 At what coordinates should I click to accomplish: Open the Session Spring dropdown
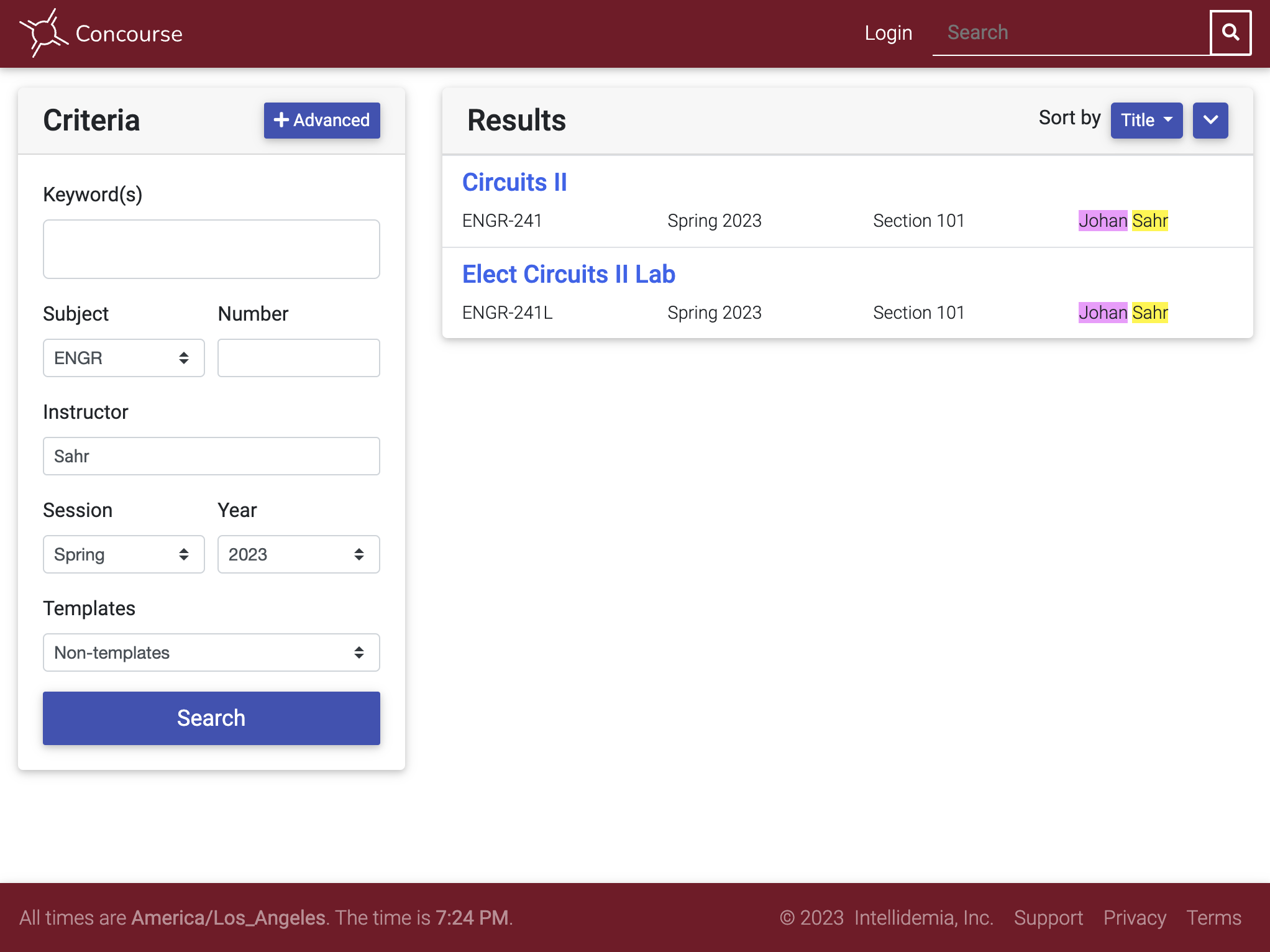[124, 554]
